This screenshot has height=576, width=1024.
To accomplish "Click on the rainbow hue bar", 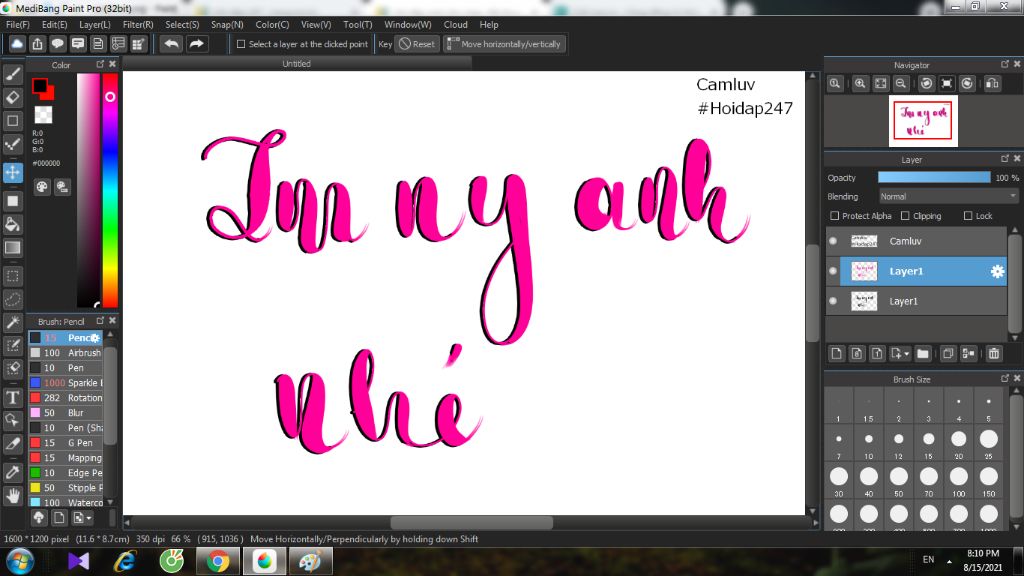I will tap(110, 189).
